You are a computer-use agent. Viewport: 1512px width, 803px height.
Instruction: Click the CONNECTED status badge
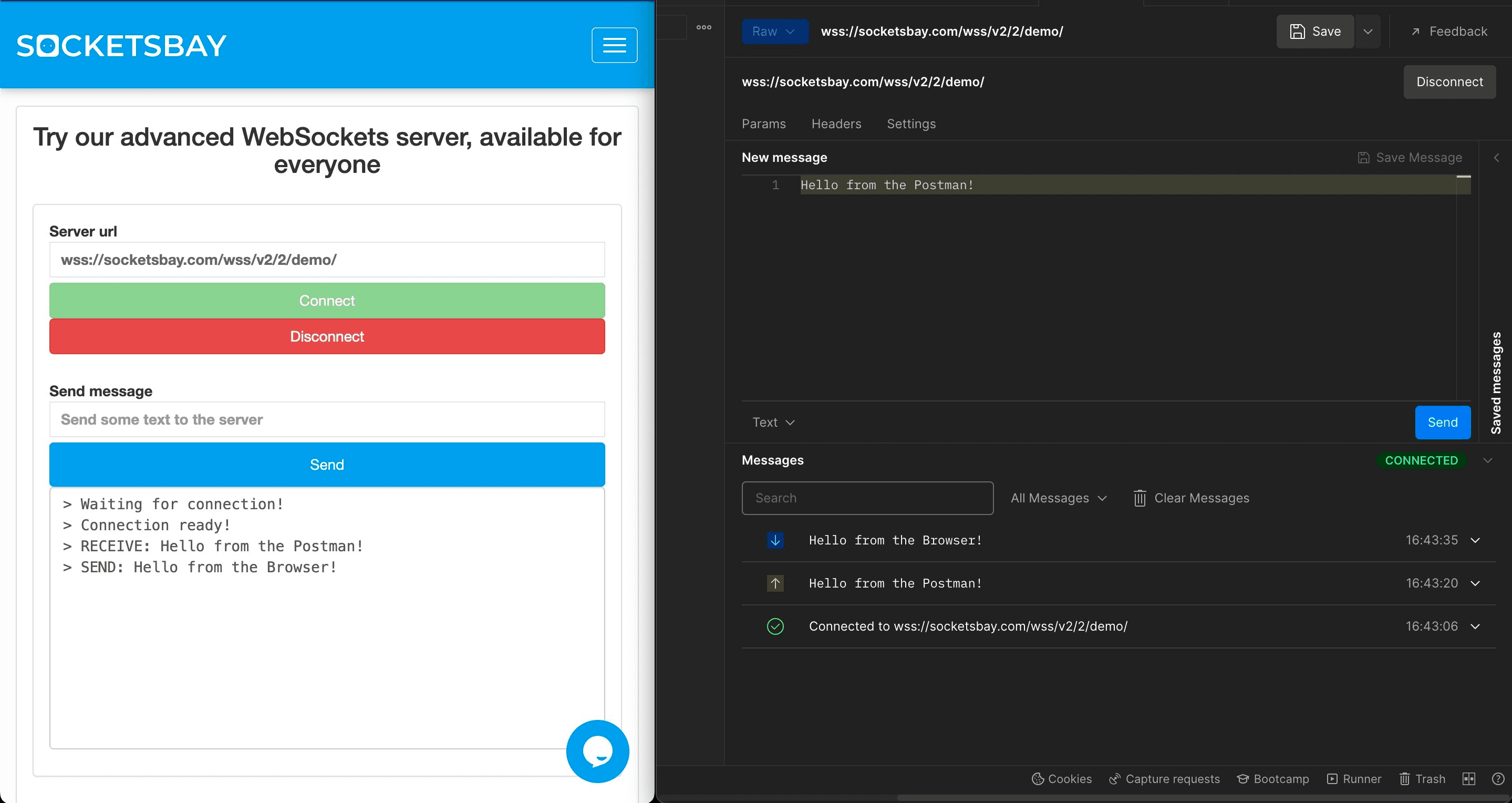[1421, 460]
